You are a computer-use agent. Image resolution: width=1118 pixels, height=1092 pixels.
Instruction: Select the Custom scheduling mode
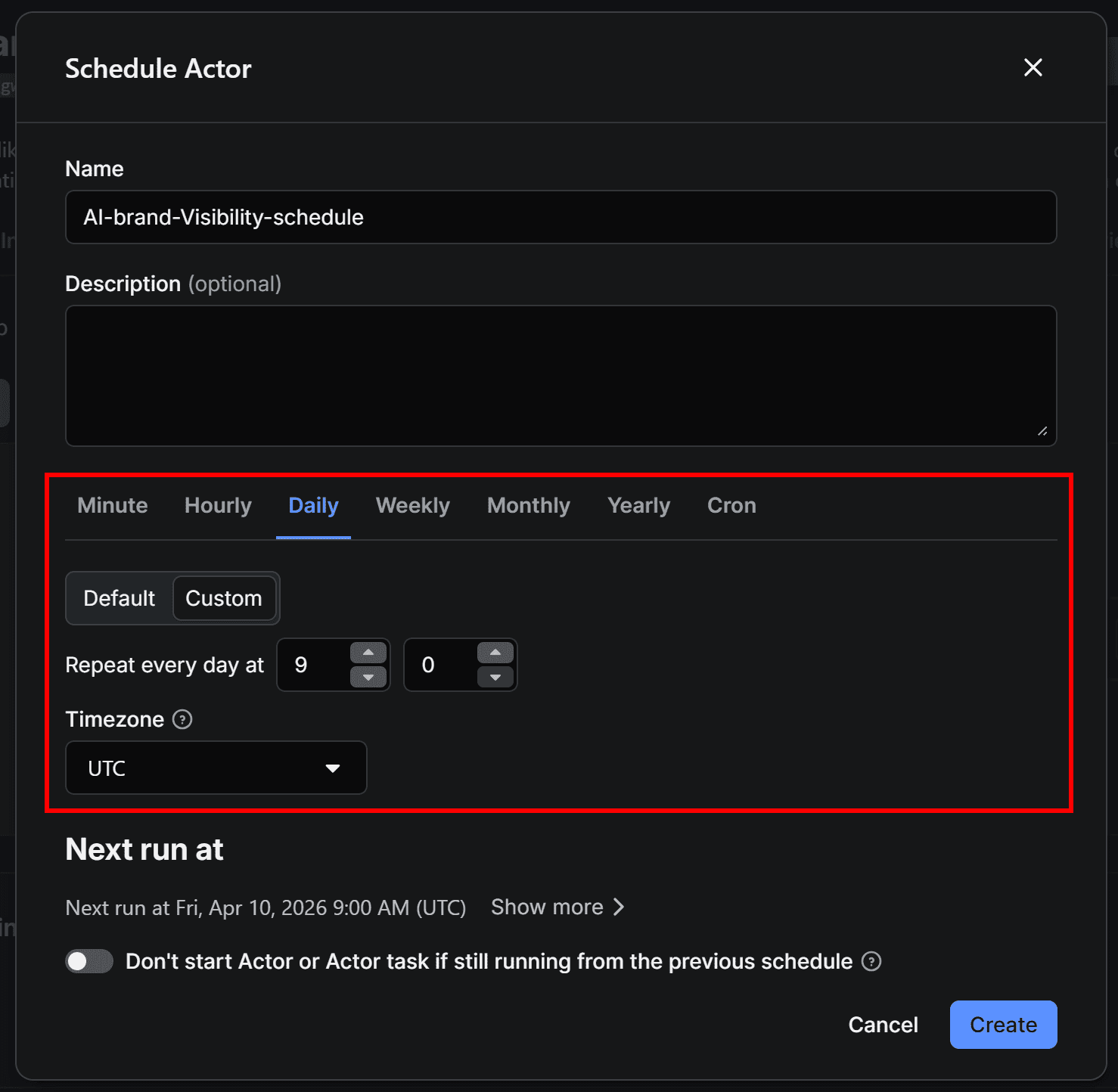(x=225, y=597)
